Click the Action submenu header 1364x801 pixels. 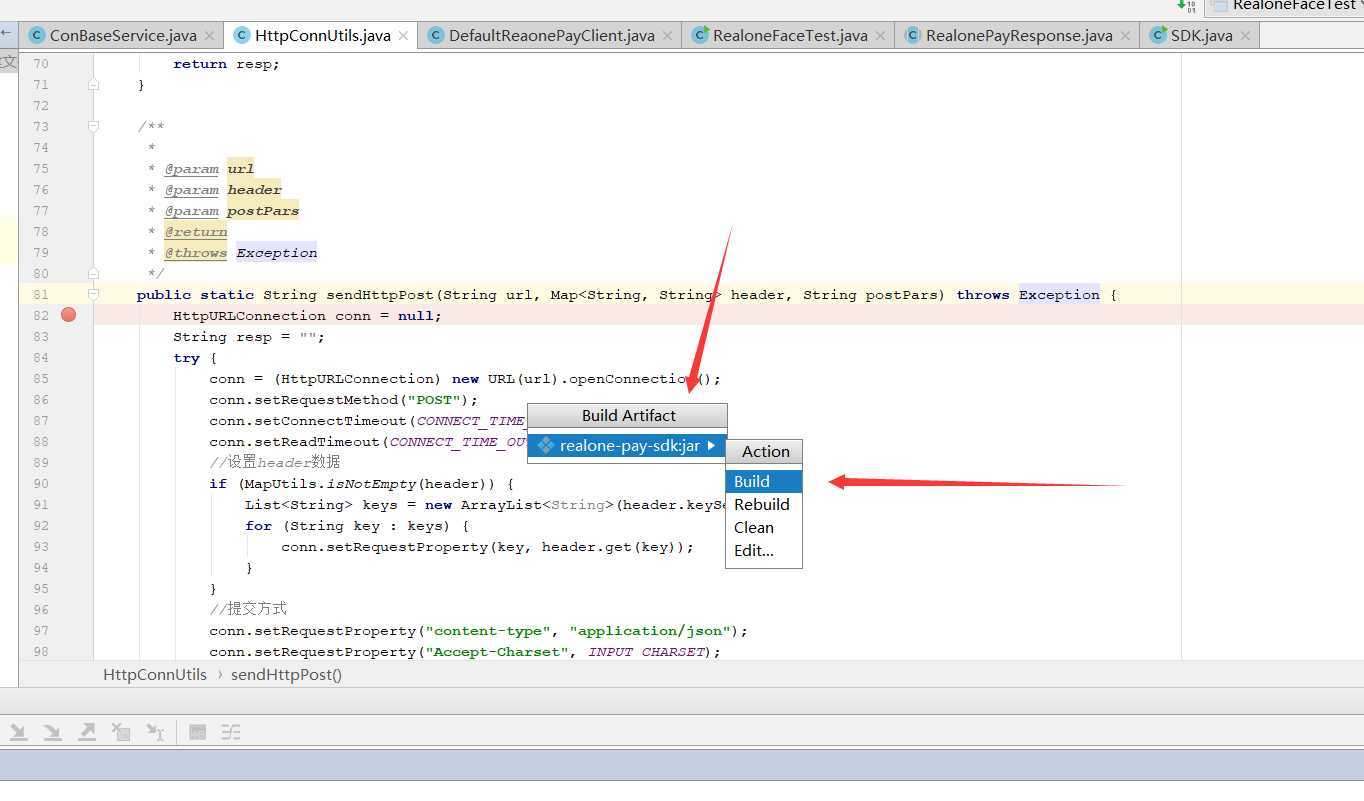coord(765,451)
